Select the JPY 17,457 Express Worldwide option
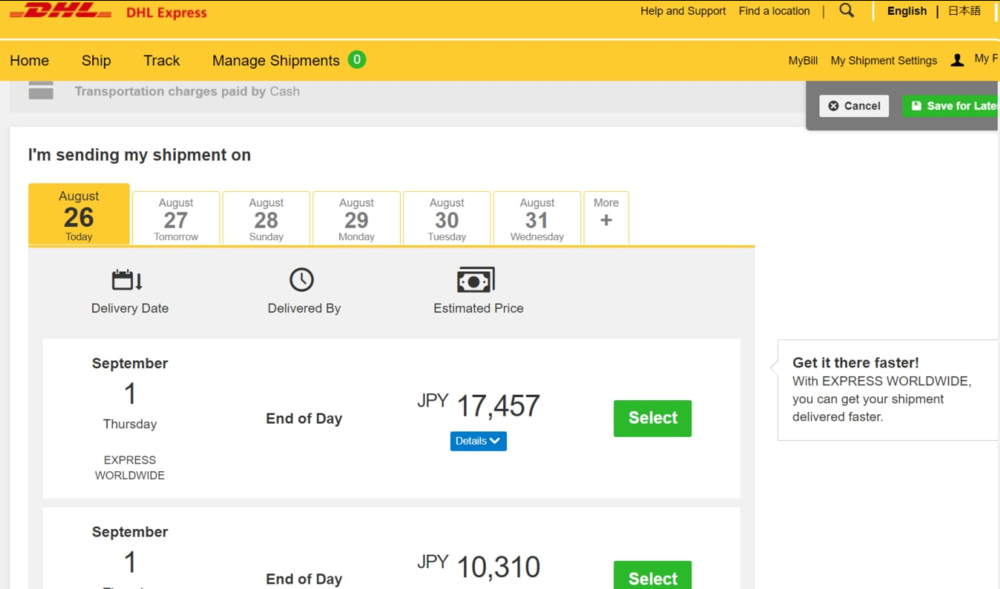The height and width of the screenshot is (589, 1000). pyautogui.click(x=652, y=418)
